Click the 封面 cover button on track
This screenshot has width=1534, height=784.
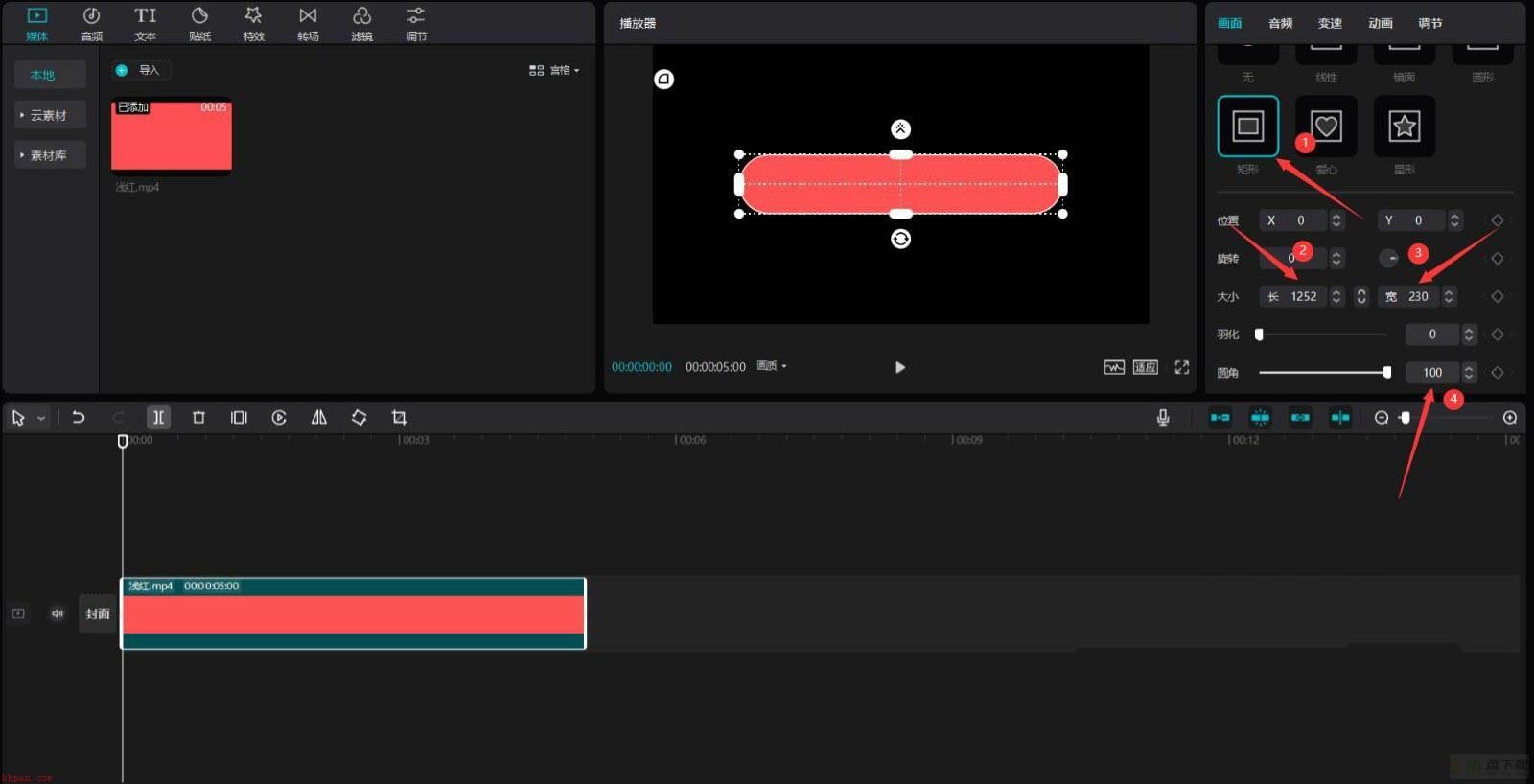click(98, 613)
